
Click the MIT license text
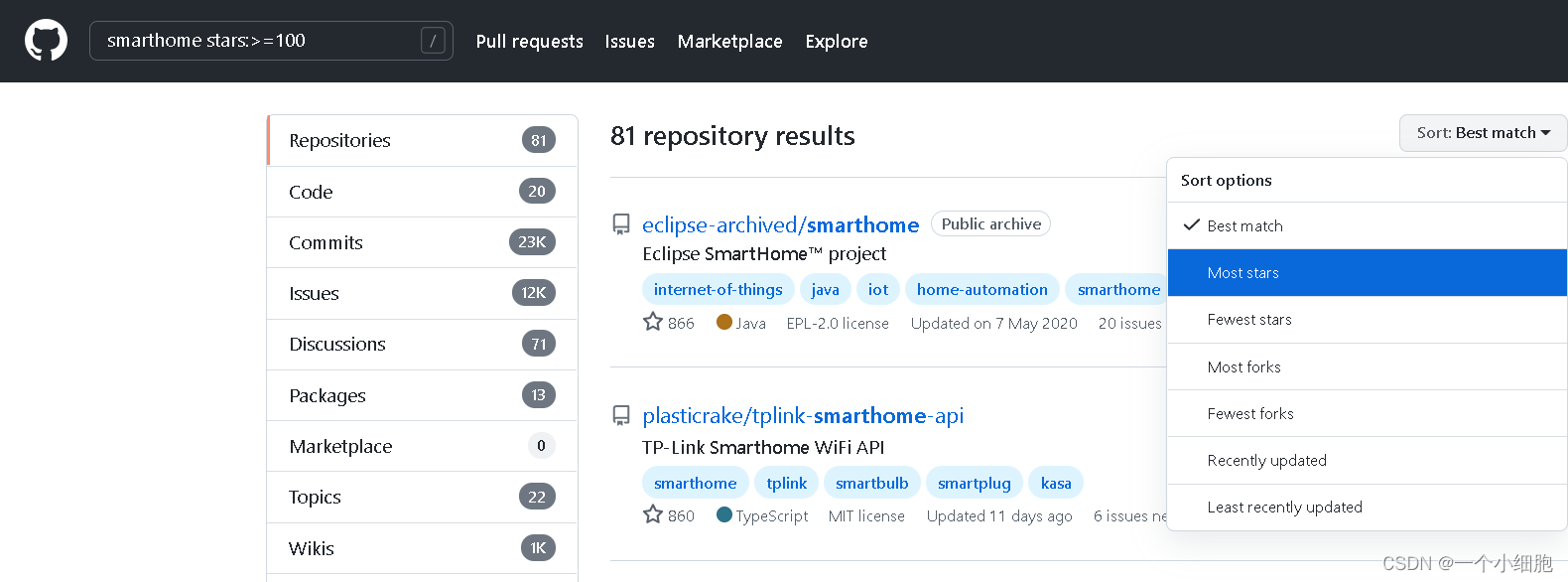click(x=866, y=515)
